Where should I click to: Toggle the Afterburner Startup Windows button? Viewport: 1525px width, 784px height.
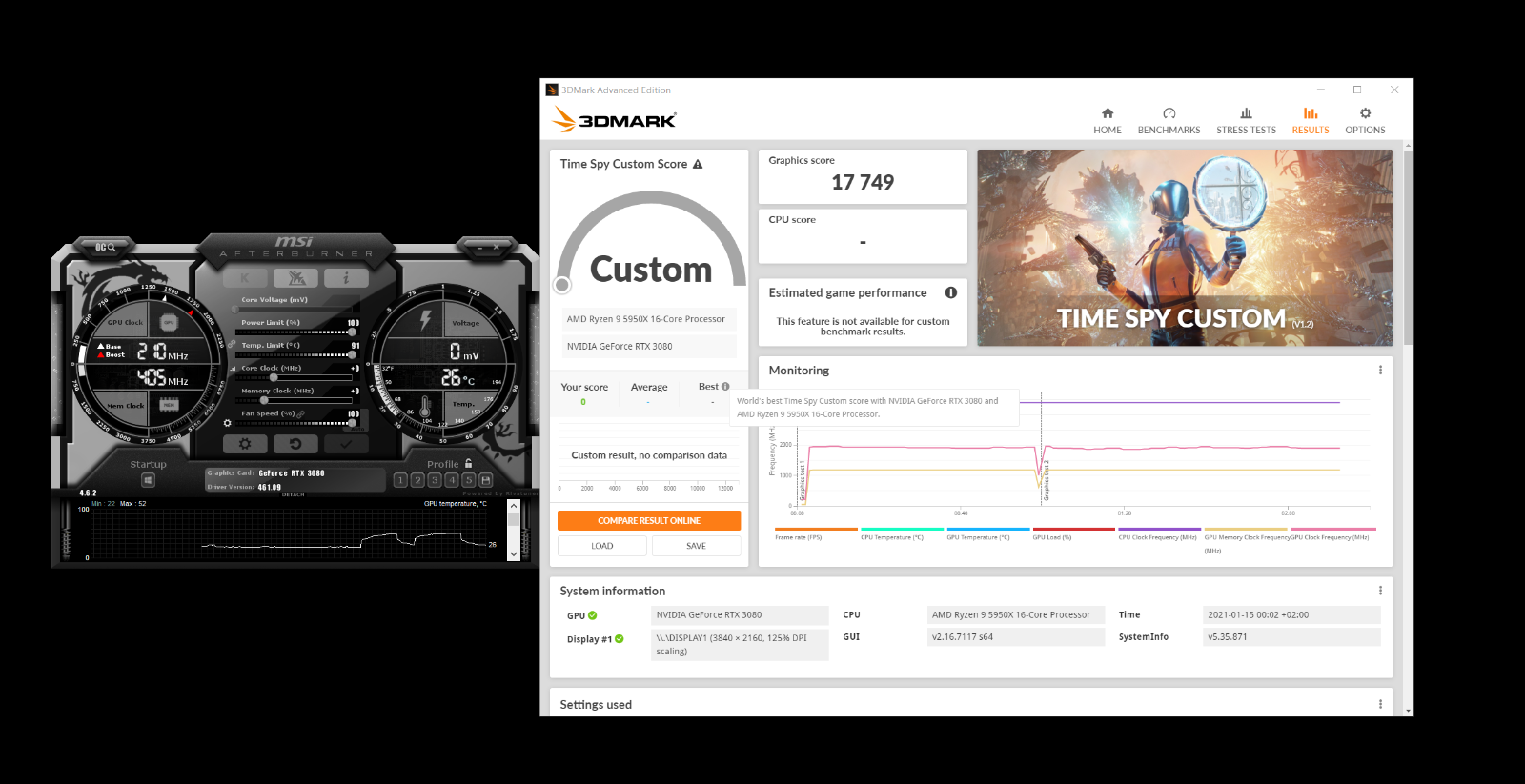(148, 480)
